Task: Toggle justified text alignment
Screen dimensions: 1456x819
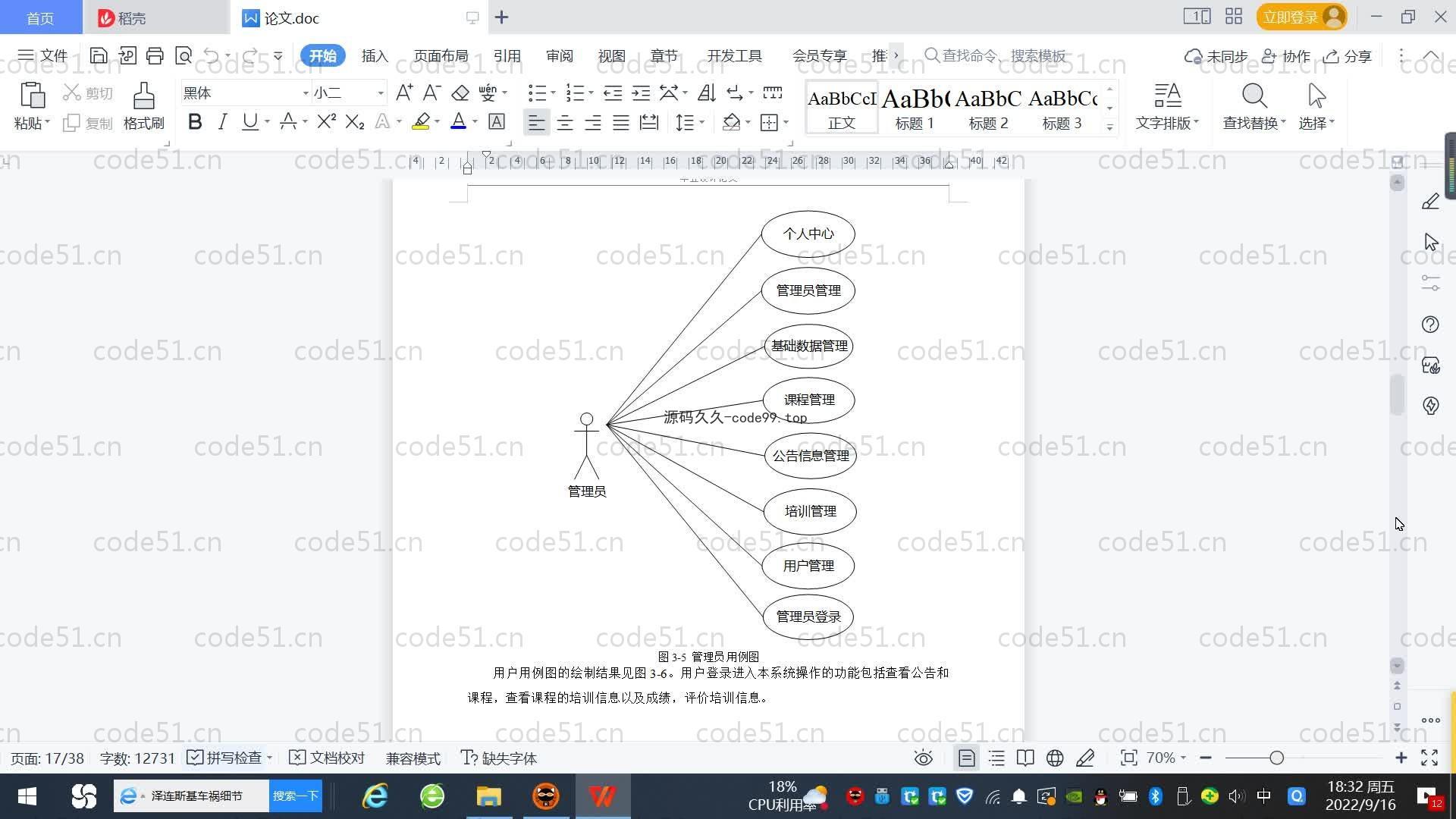Action: pyautogui.click(x=621, y=122)
